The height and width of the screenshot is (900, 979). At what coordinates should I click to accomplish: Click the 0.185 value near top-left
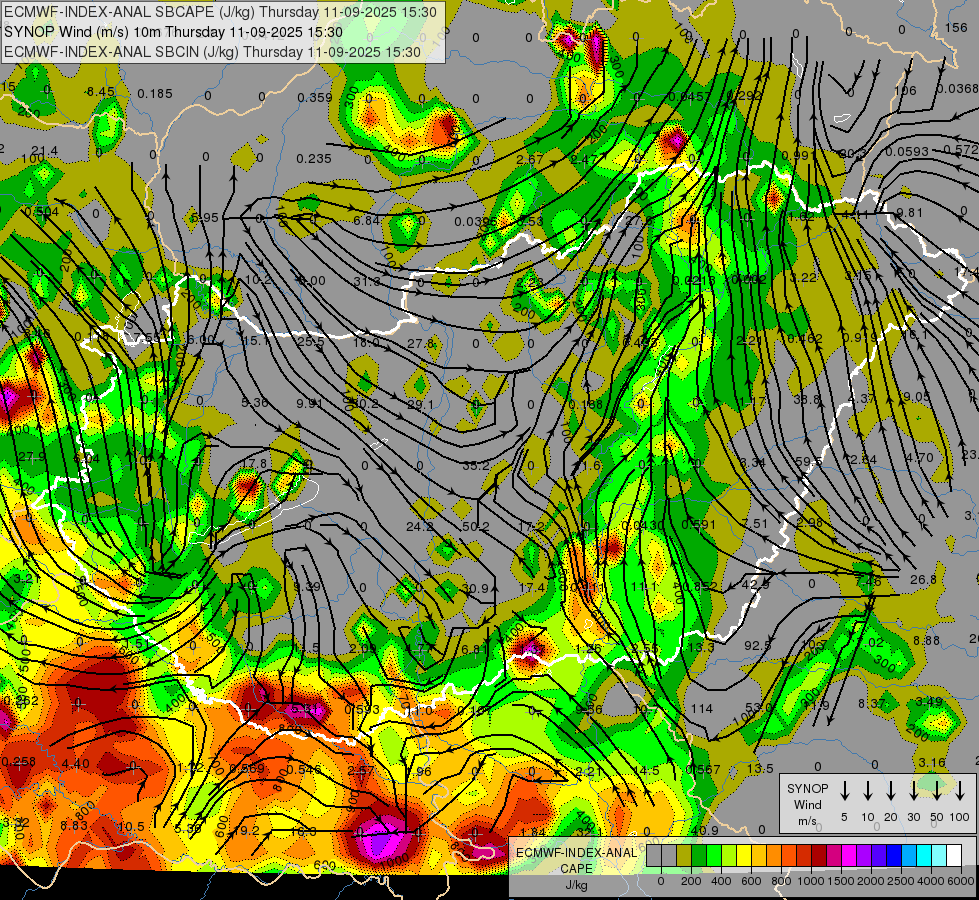[155, 94]
